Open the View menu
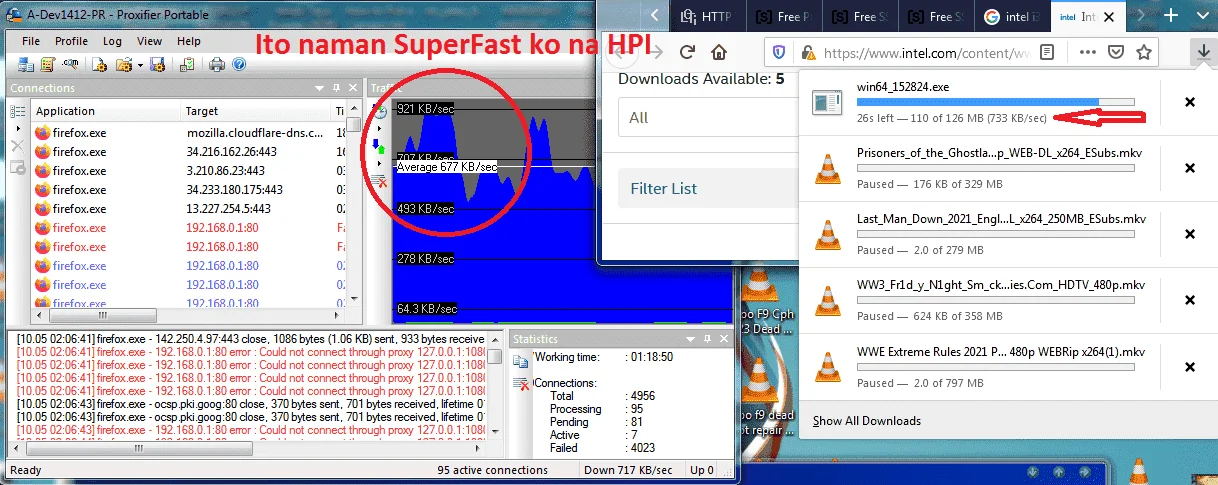 [149, 41]
